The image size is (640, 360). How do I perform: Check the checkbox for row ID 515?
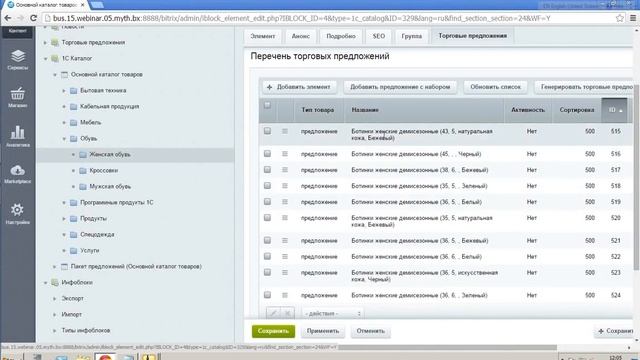pyautogui.click(x=267, y=131)
